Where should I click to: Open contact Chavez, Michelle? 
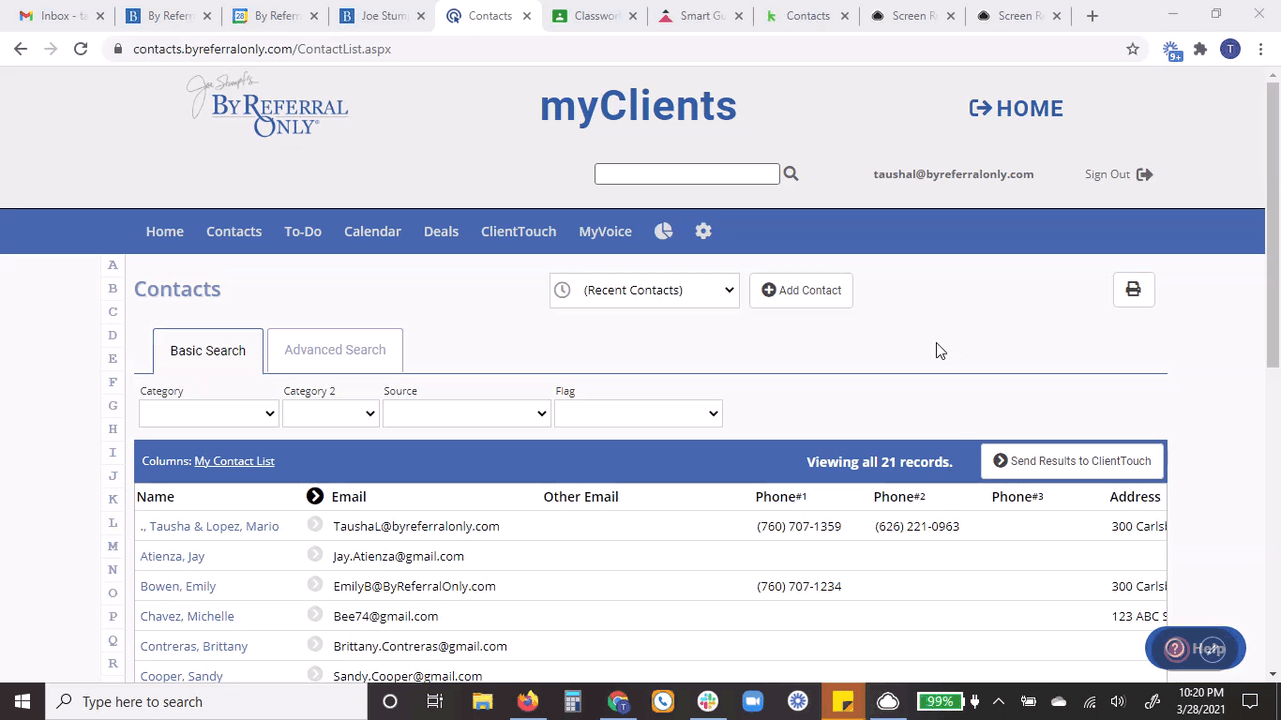187,616
